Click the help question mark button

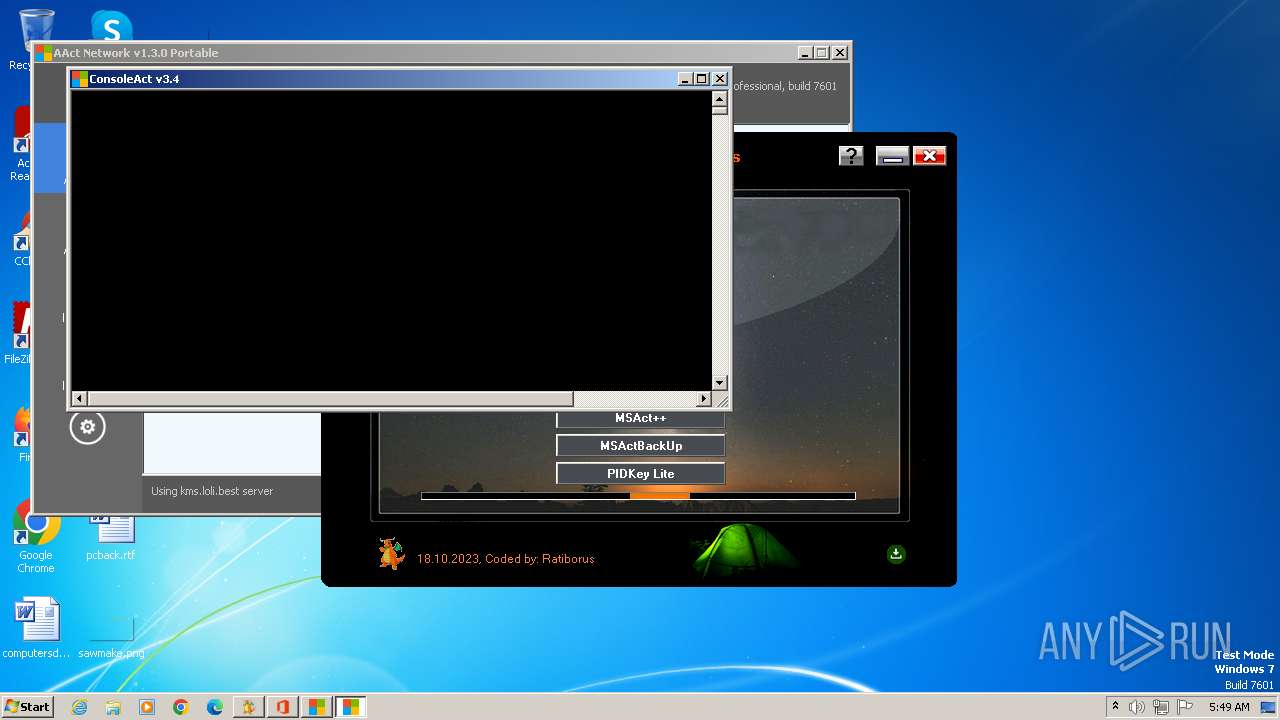pyautogui.click(x=851, y=156)
